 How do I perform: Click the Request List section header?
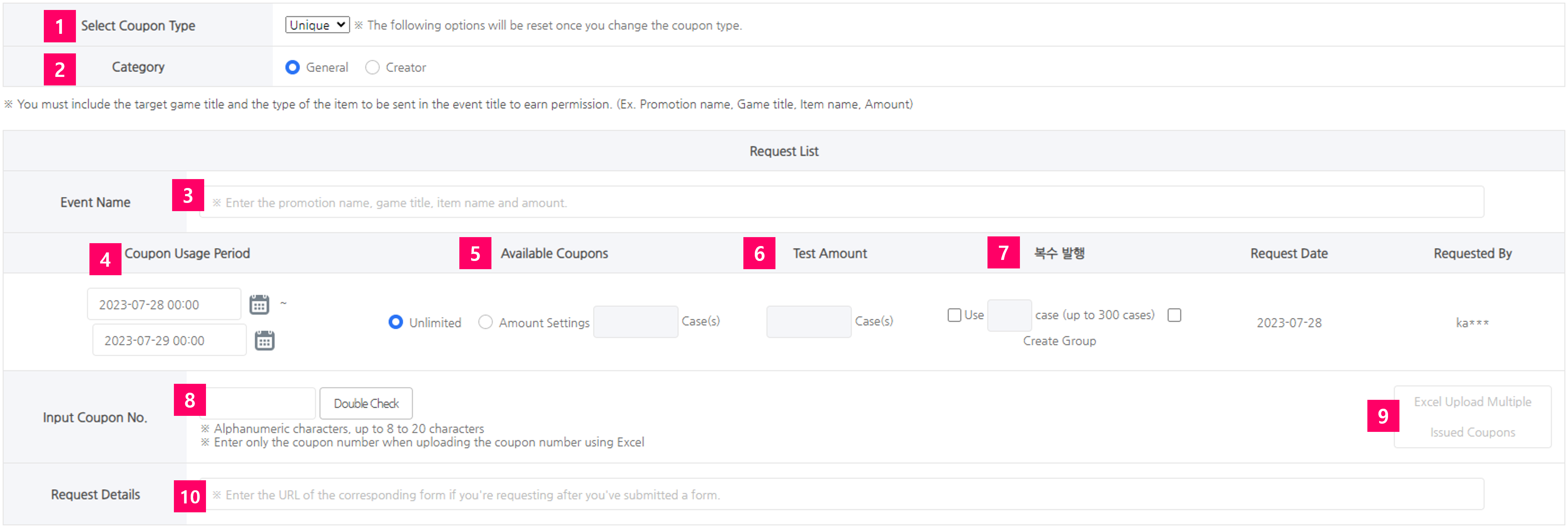point(784,151)
